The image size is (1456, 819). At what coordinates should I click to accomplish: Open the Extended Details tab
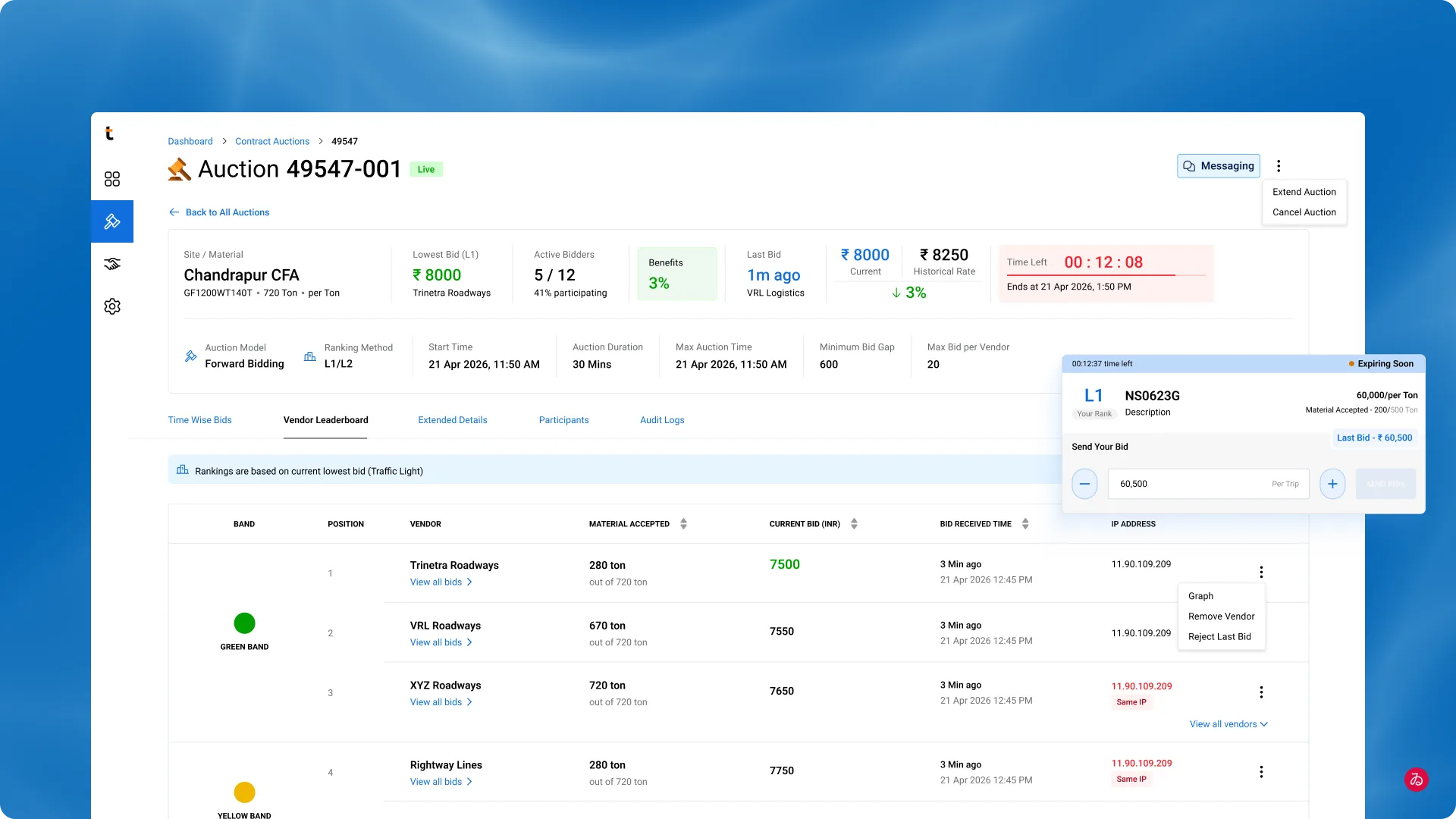[x=453, y=420]
